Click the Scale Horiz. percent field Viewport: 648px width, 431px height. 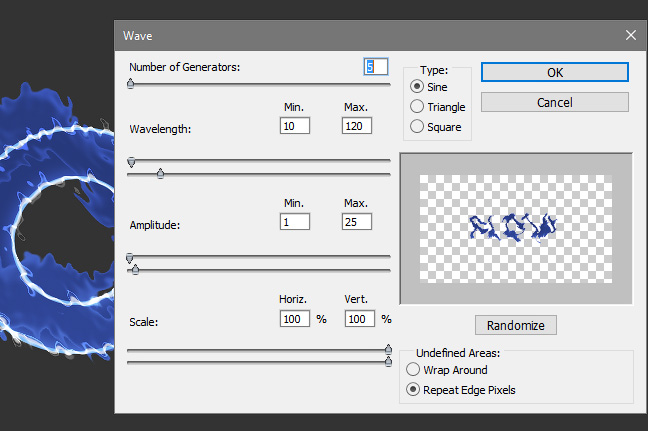click(x=295, y=319)
